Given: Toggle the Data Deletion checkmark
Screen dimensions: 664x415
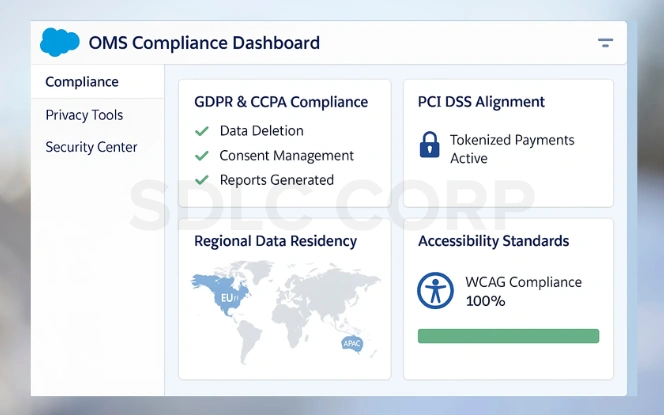Looking at the screenshot, I should point(202,131).
